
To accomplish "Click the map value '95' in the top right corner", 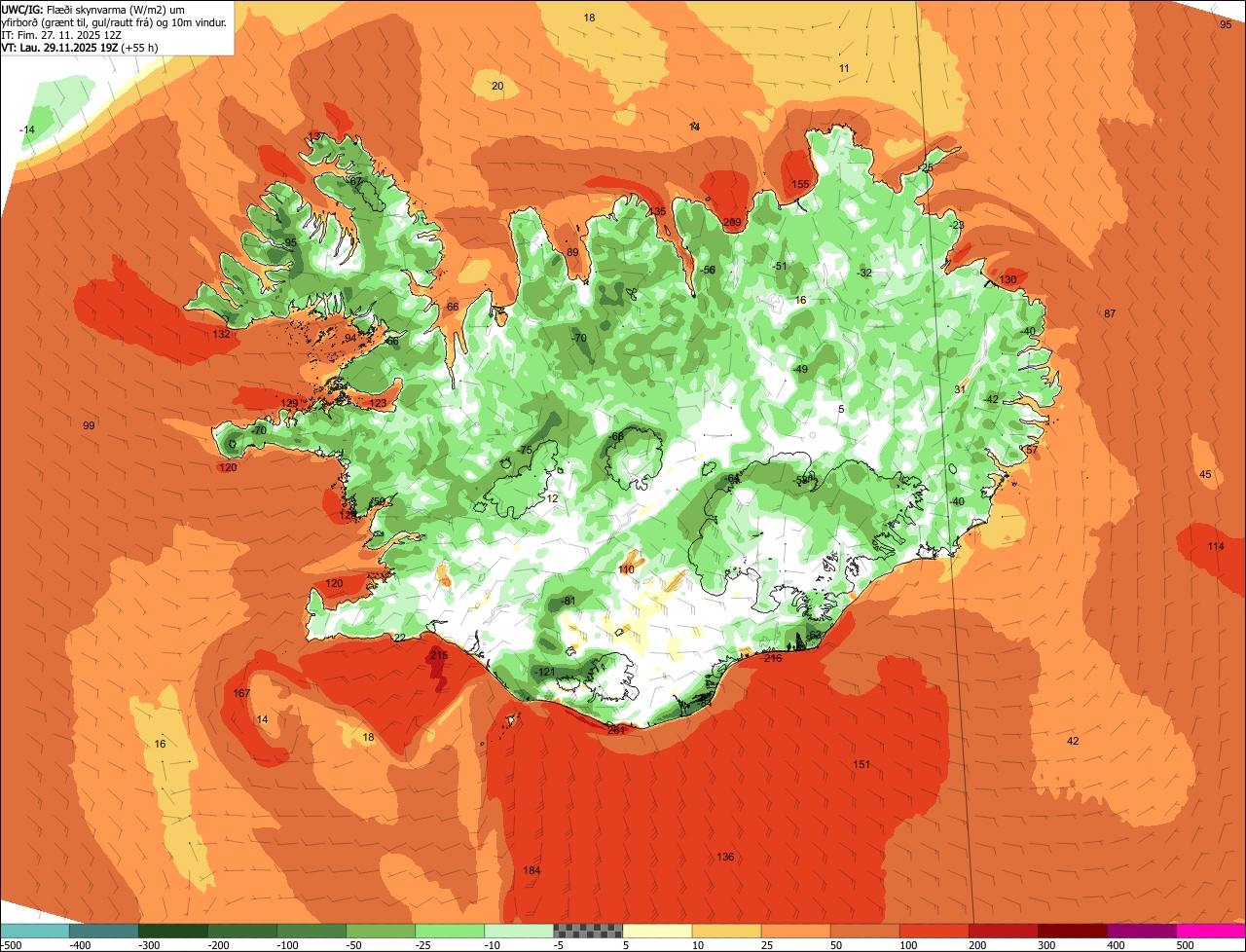I will [x=1226, y=24].
